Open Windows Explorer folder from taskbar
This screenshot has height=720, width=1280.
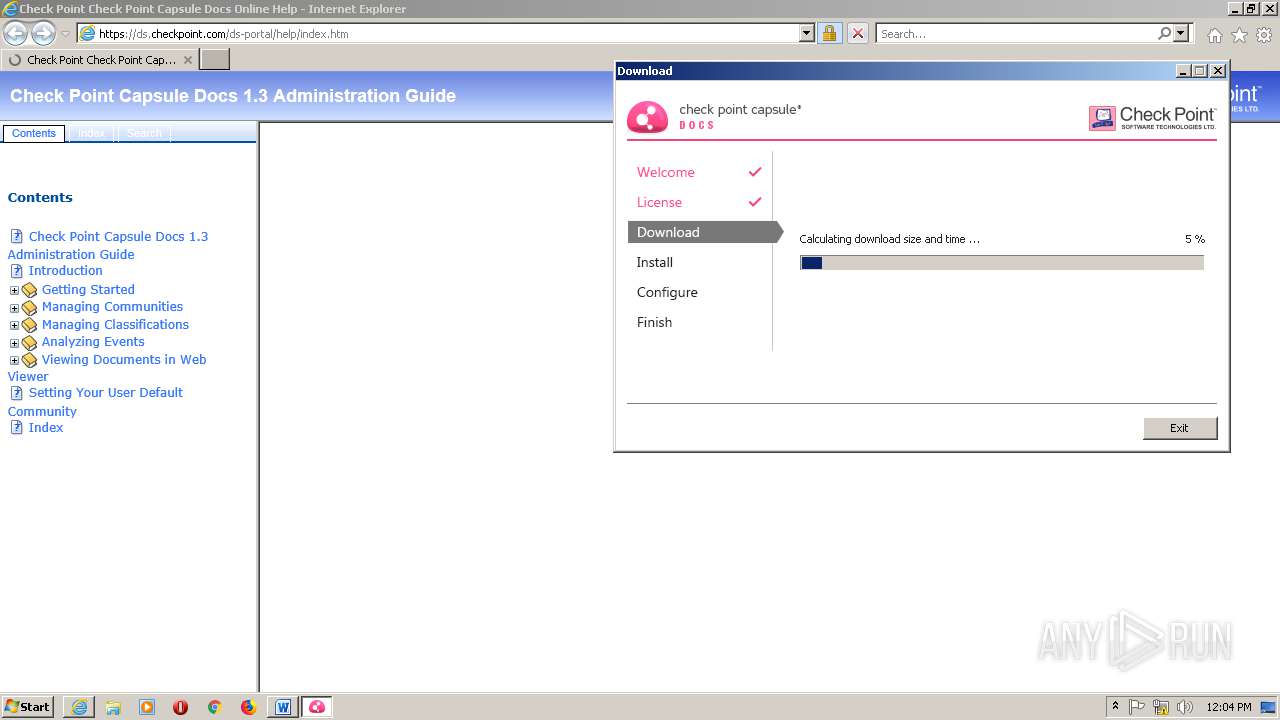(113, 707)
